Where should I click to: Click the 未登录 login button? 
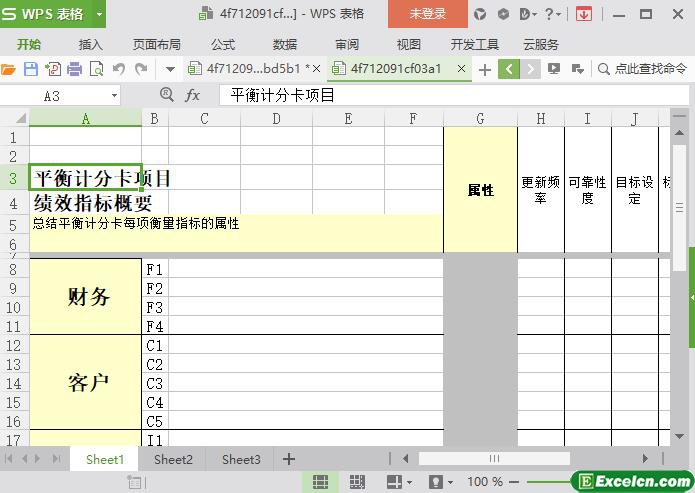(x=428, y=14)
